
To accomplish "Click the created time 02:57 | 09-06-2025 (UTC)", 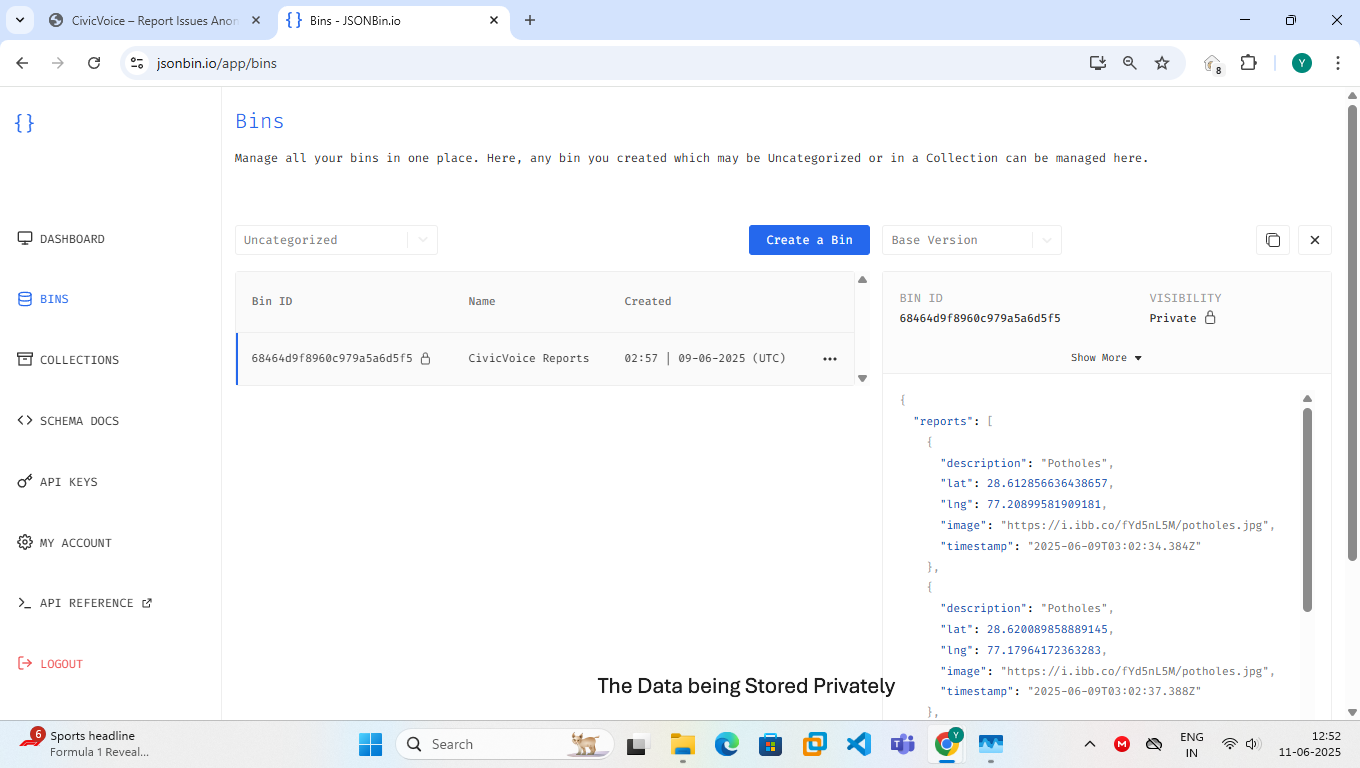I will (705, 358).
